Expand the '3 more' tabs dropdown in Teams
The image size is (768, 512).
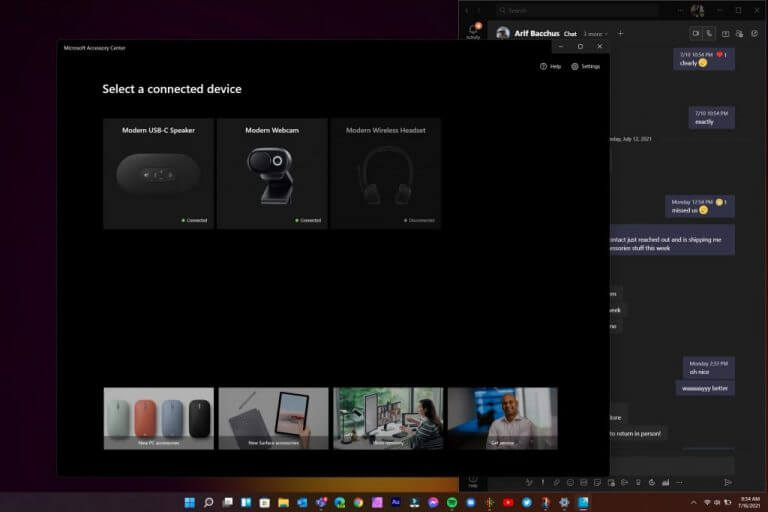[x=595, y=34]
